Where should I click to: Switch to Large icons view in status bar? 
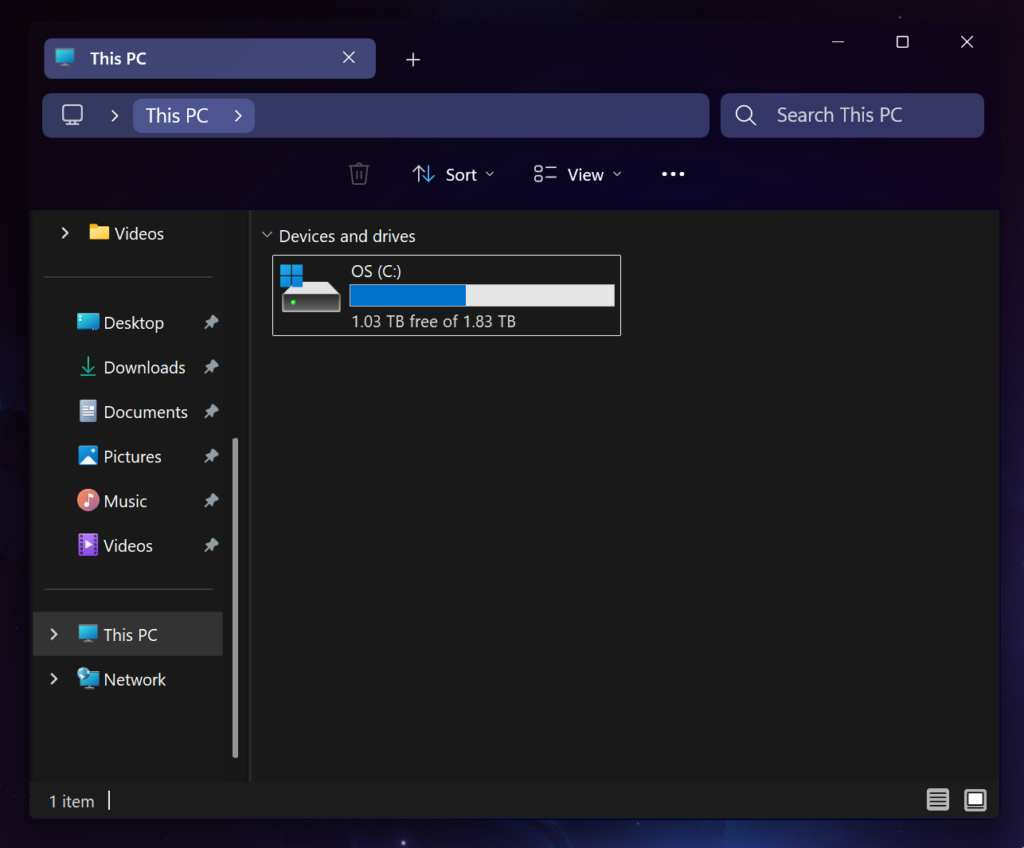tap(975, 800)
